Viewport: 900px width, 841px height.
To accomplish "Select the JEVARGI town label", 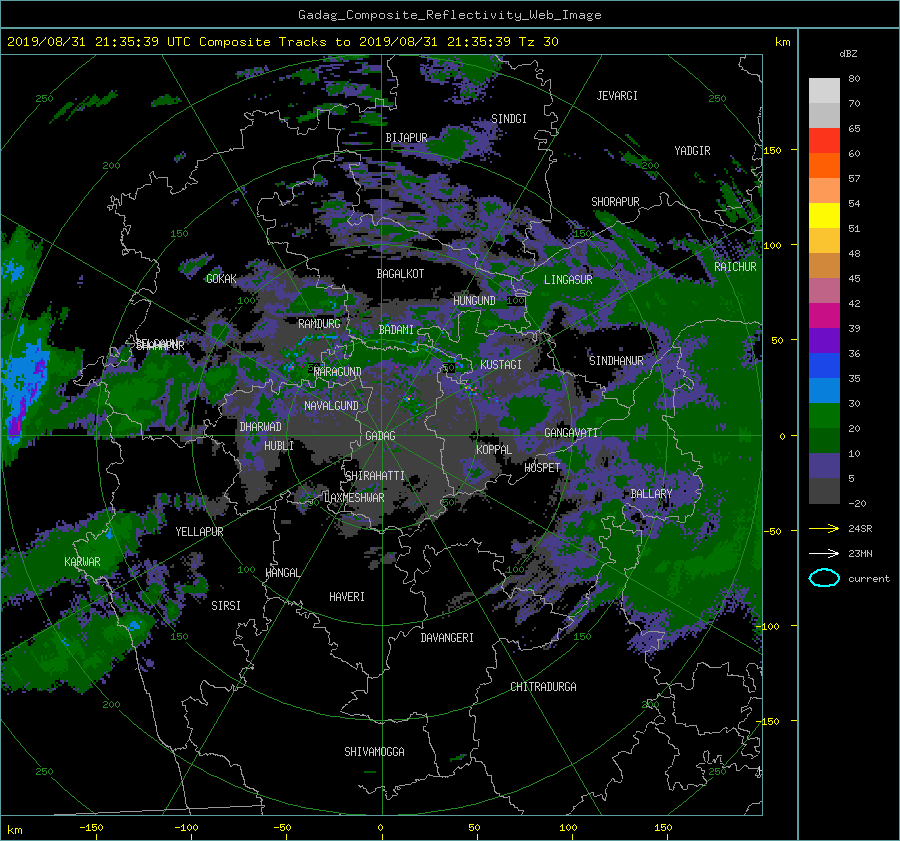I will click(617, 96).
